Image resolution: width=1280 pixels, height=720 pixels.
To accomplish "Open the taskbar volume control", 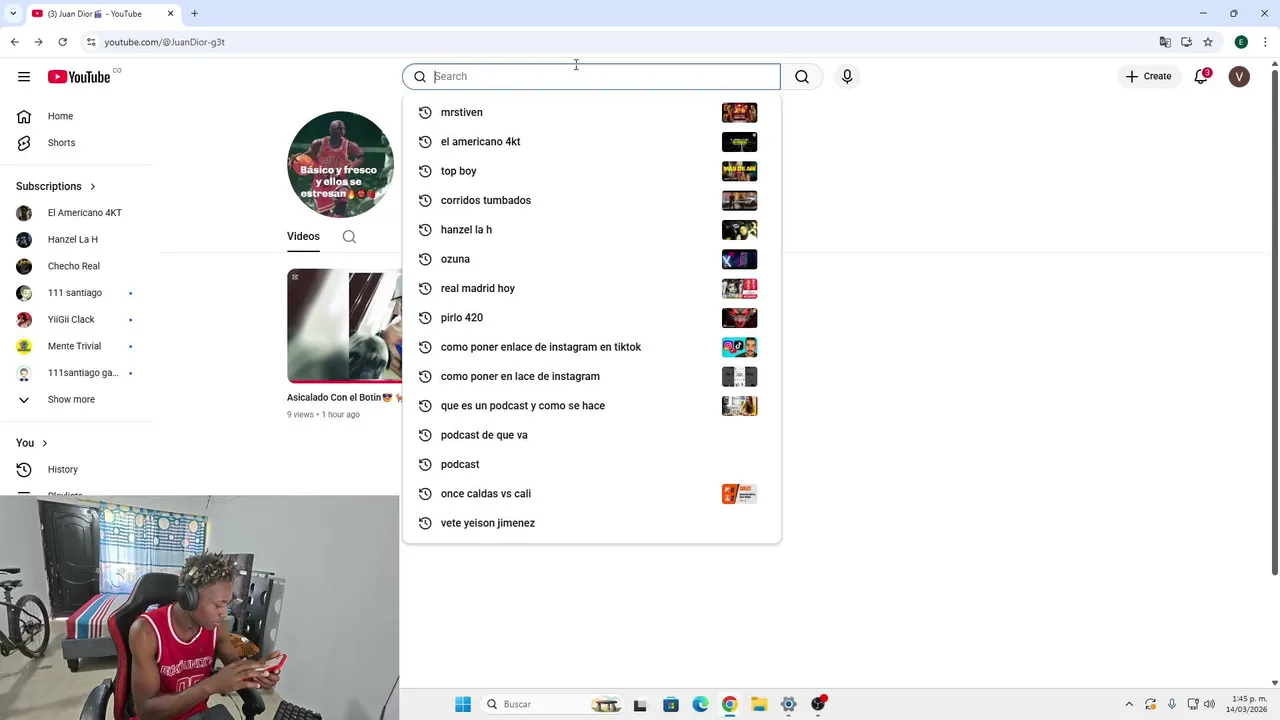I will pyautogui.click(x=1210, y=705).
